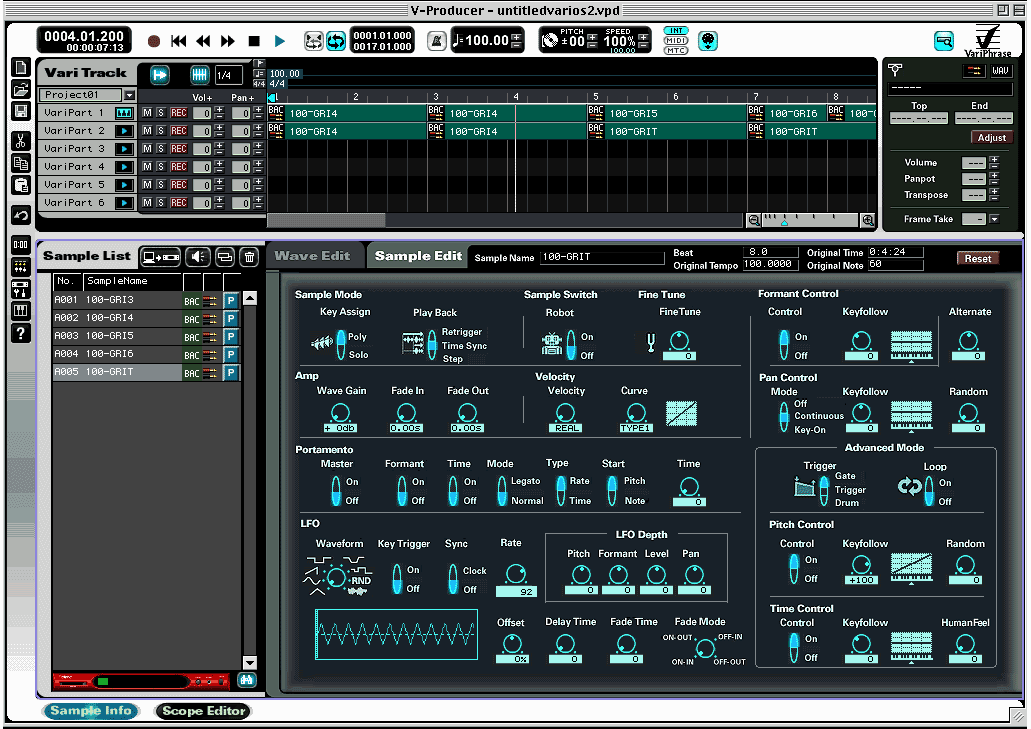Screen dimensions: 1031x729
Task: Click the Reset button
Action: pyautogui.click(x=978, y=258)
